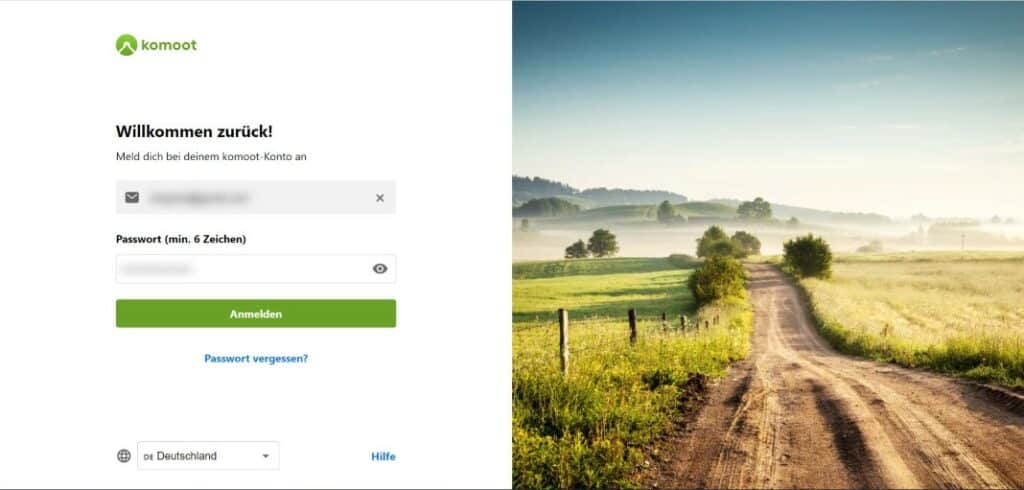This screenshot has height=490, width=1024.
Task: Toggle password visibility with eye icon
Action: 380,269
